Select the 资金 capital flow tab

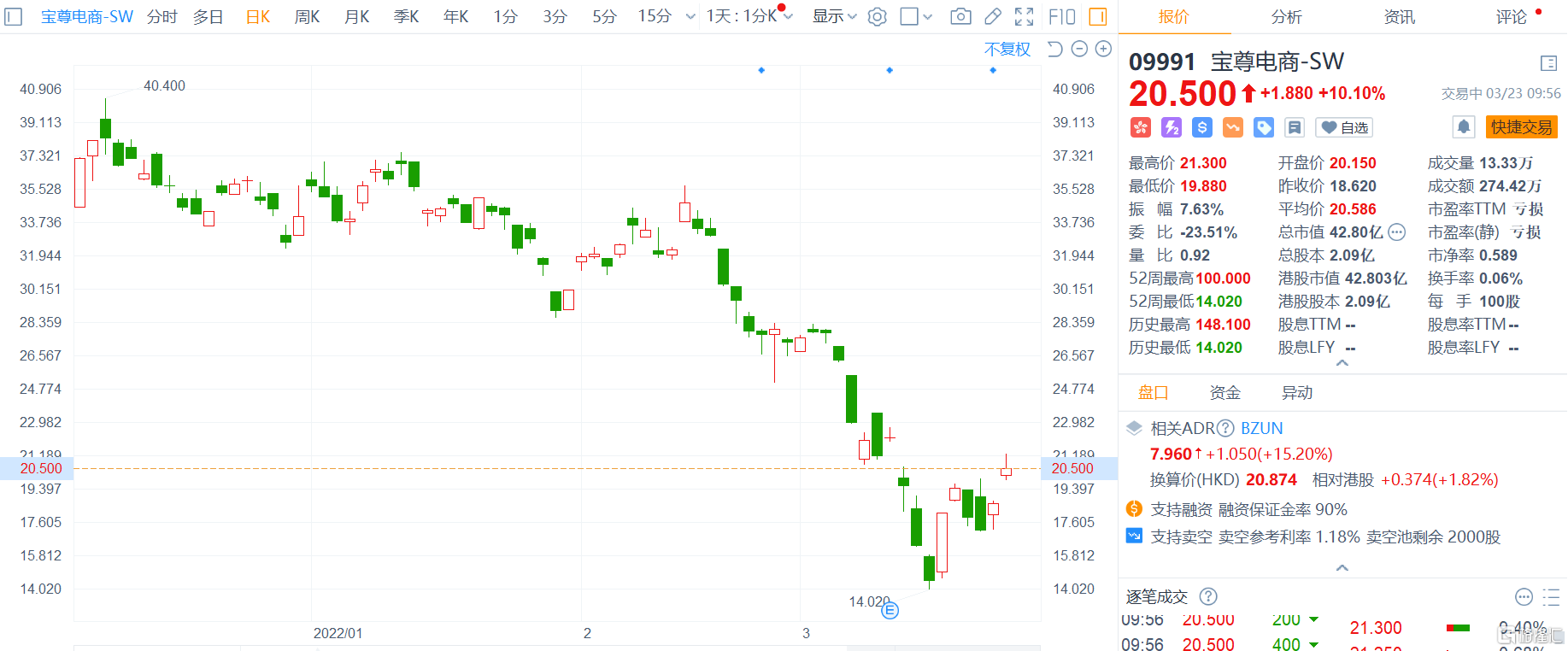coord(1224,392)
